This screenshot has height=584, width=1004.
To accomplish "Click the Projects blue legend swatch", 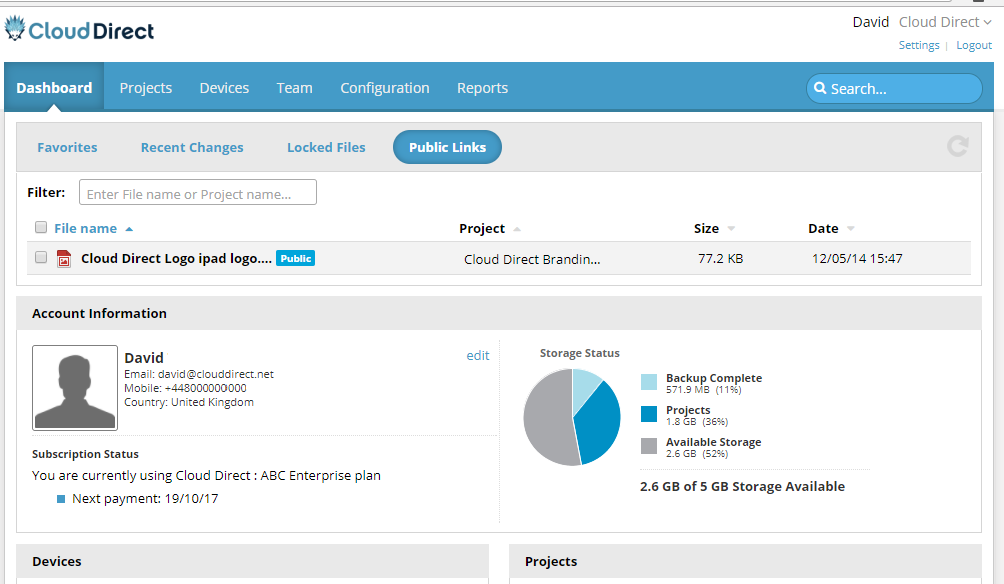I will 649,414.
